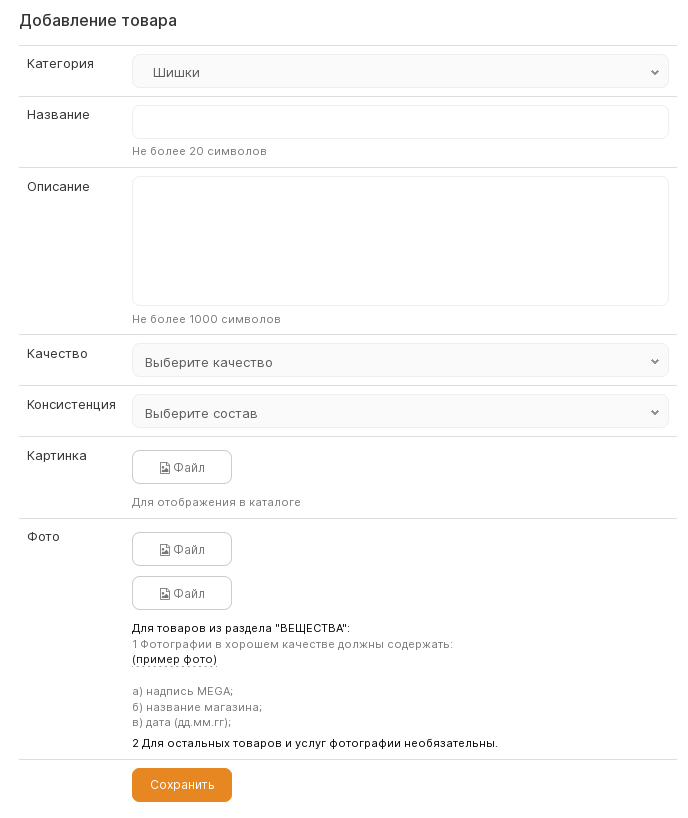The height and width of the screenshot is (818, 688).
Task: Click the chevron on the Категория selector
Action: [x=655, y=71]
